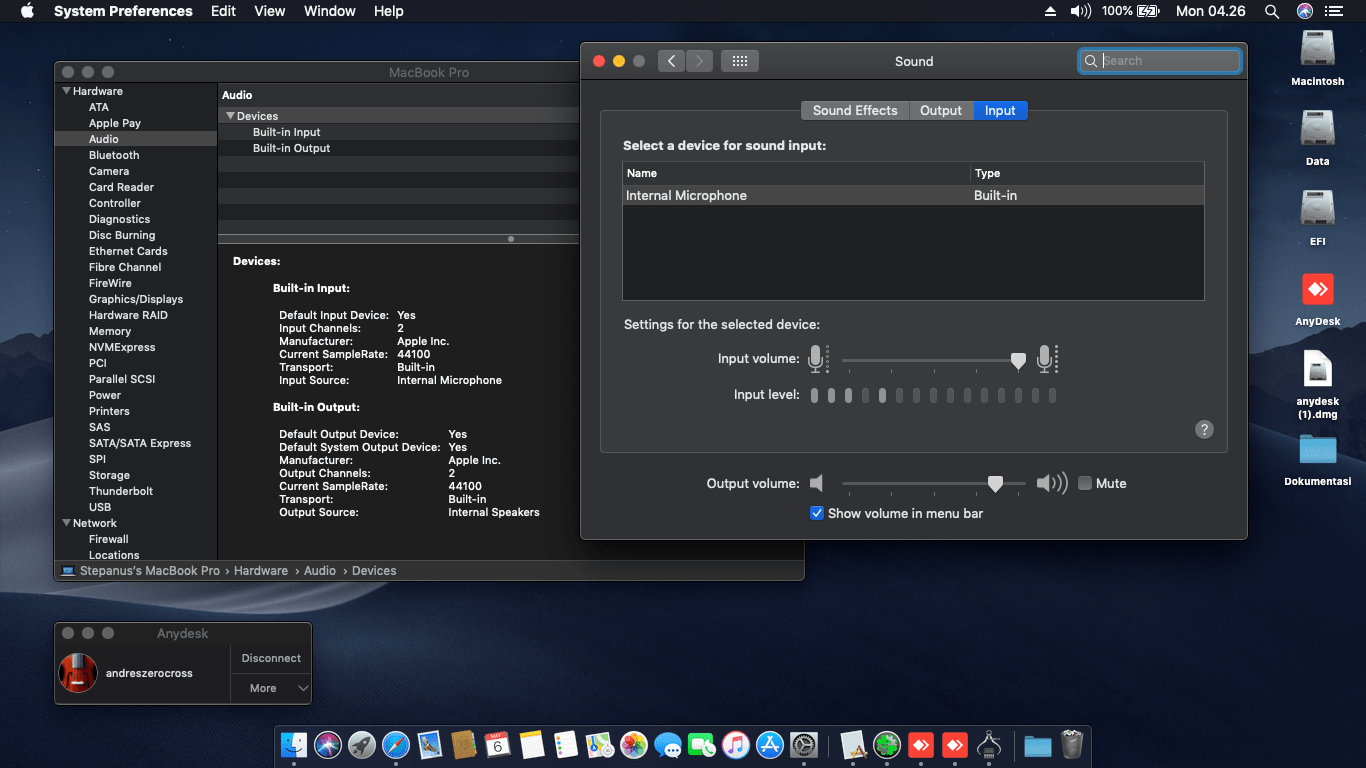Click the volume icon in menu bar
The width and height of the screenshot is (1366, 768).
[1080, 11]
